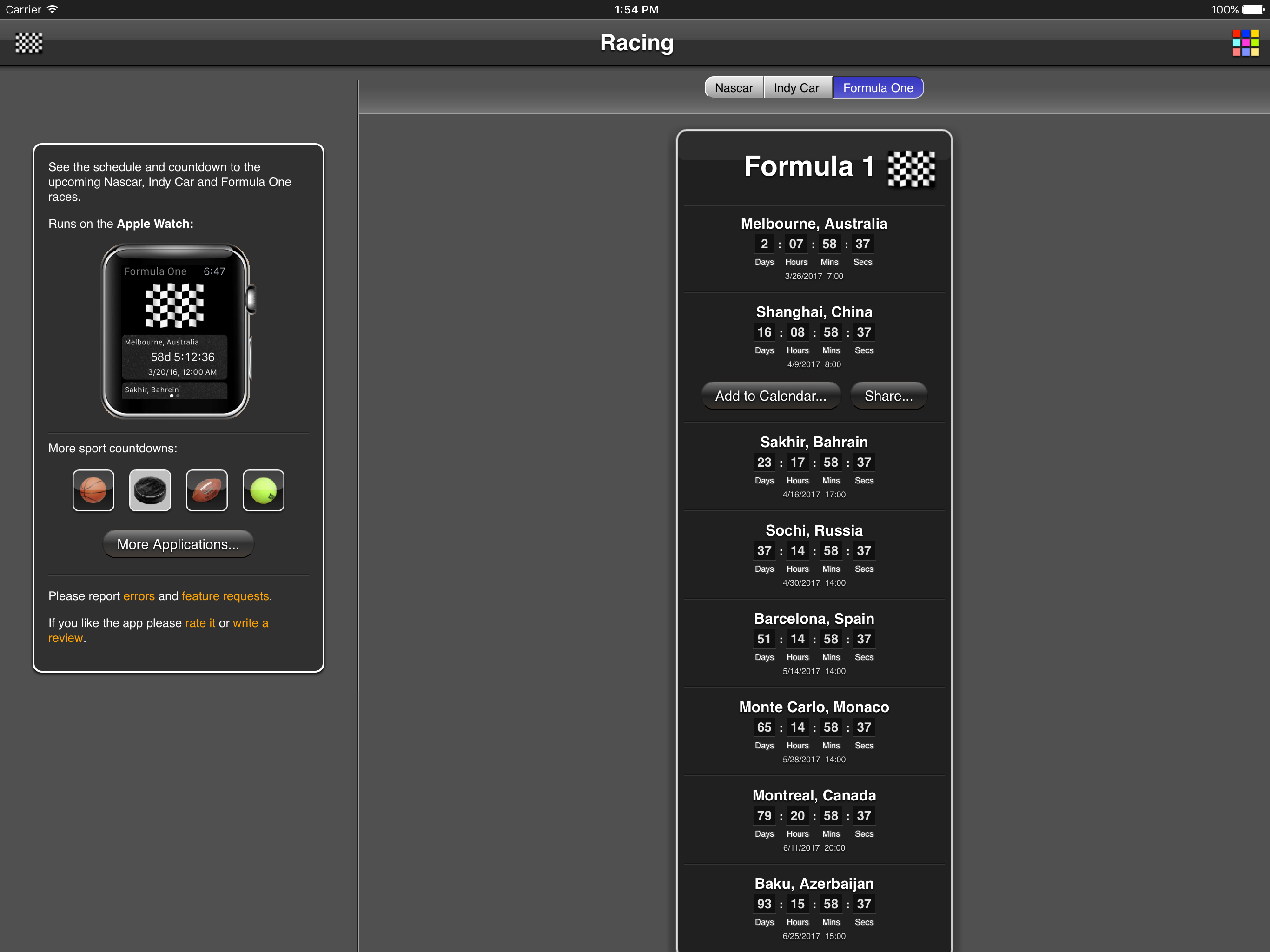Tap the 5/28/2017 14:00 race date

pyautogui.click(x=814, y=760)
